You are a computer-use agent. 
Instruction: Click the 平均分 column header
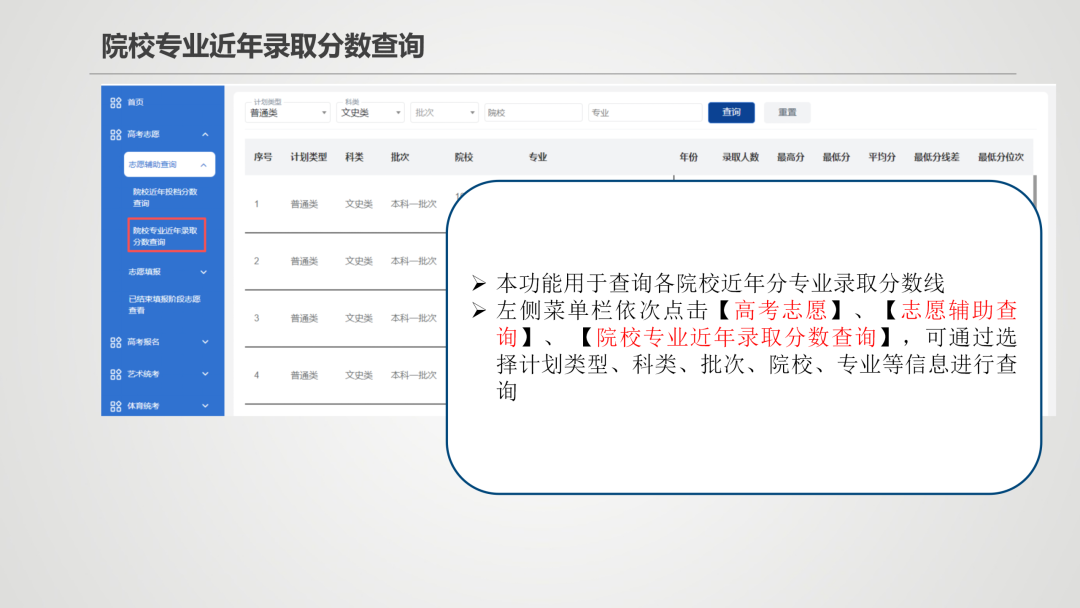(882, 157)
